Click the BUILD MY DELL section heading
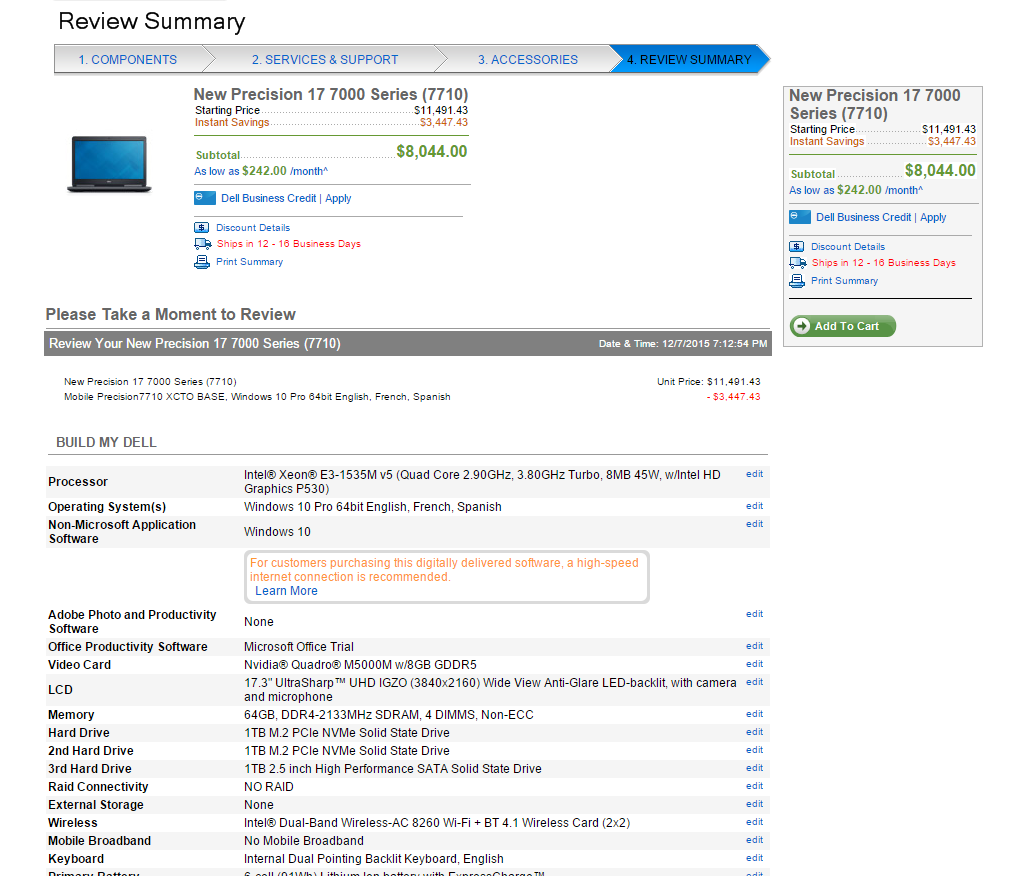 (x=106, y=442)
